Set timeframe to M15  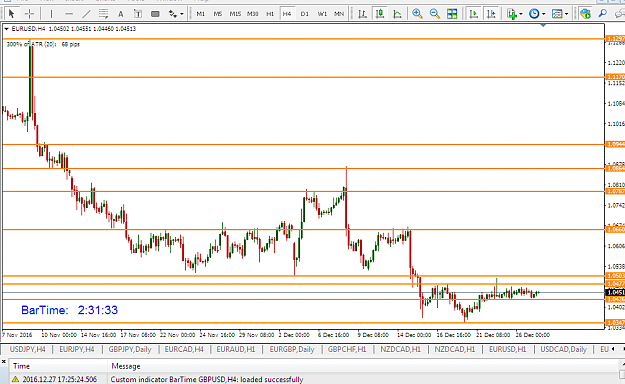235,14
